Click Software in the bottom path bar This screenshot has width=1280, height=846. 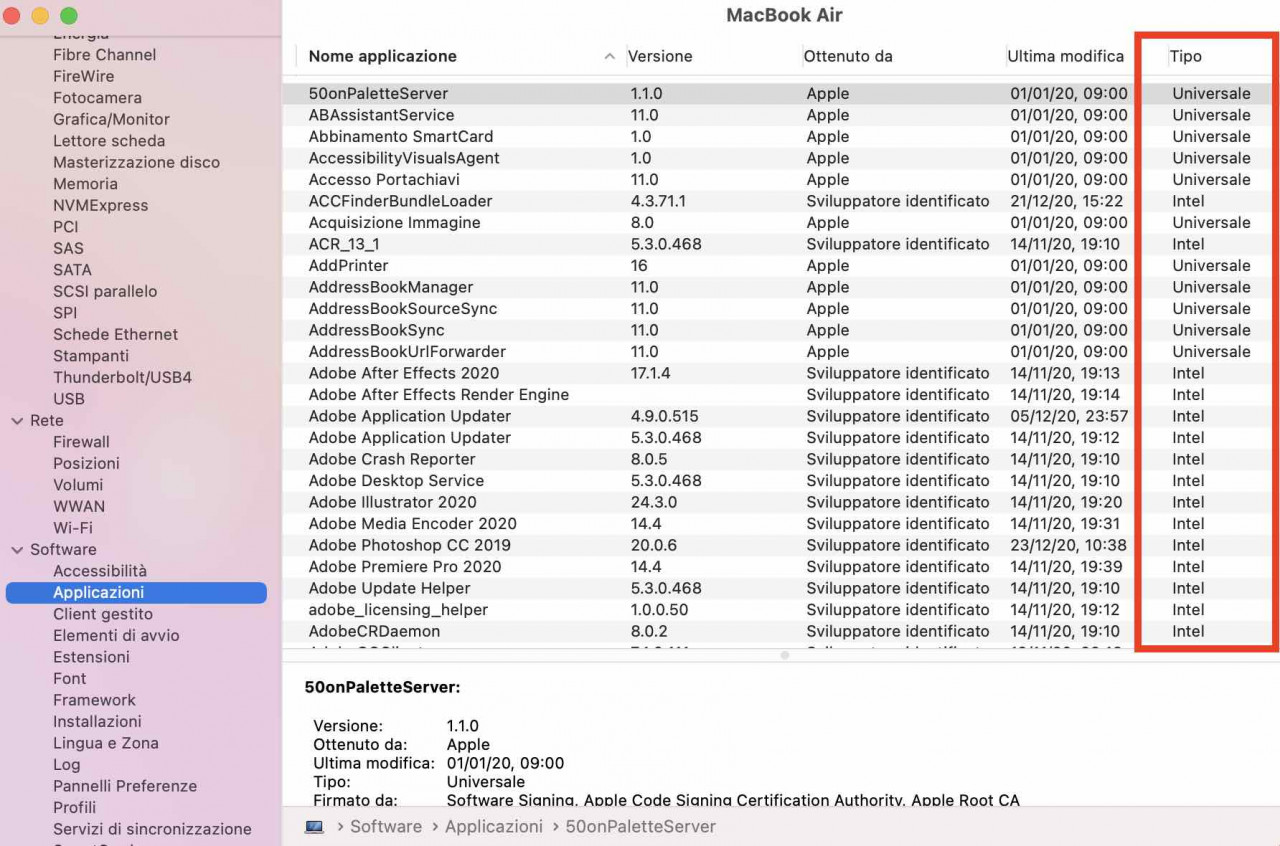click(x=386, y=827)
